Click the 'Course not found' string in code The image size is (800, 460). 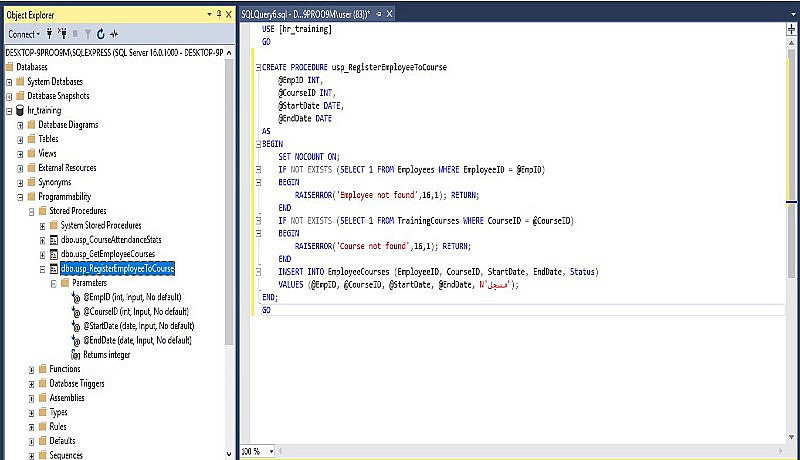click(373, 246)
